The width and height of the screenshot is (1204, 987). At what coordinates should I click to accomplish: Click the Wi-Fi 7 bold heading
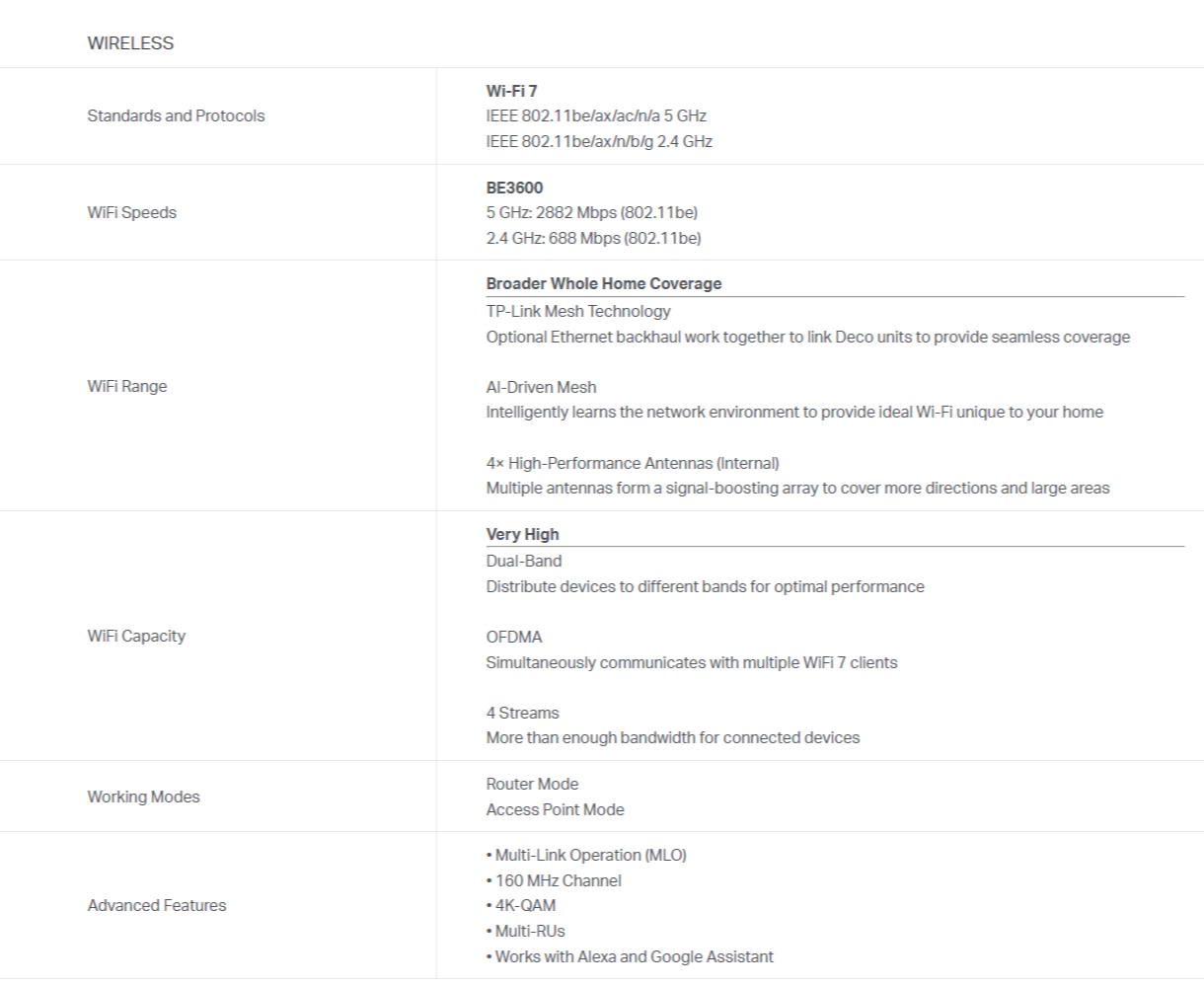coord(511,91)
